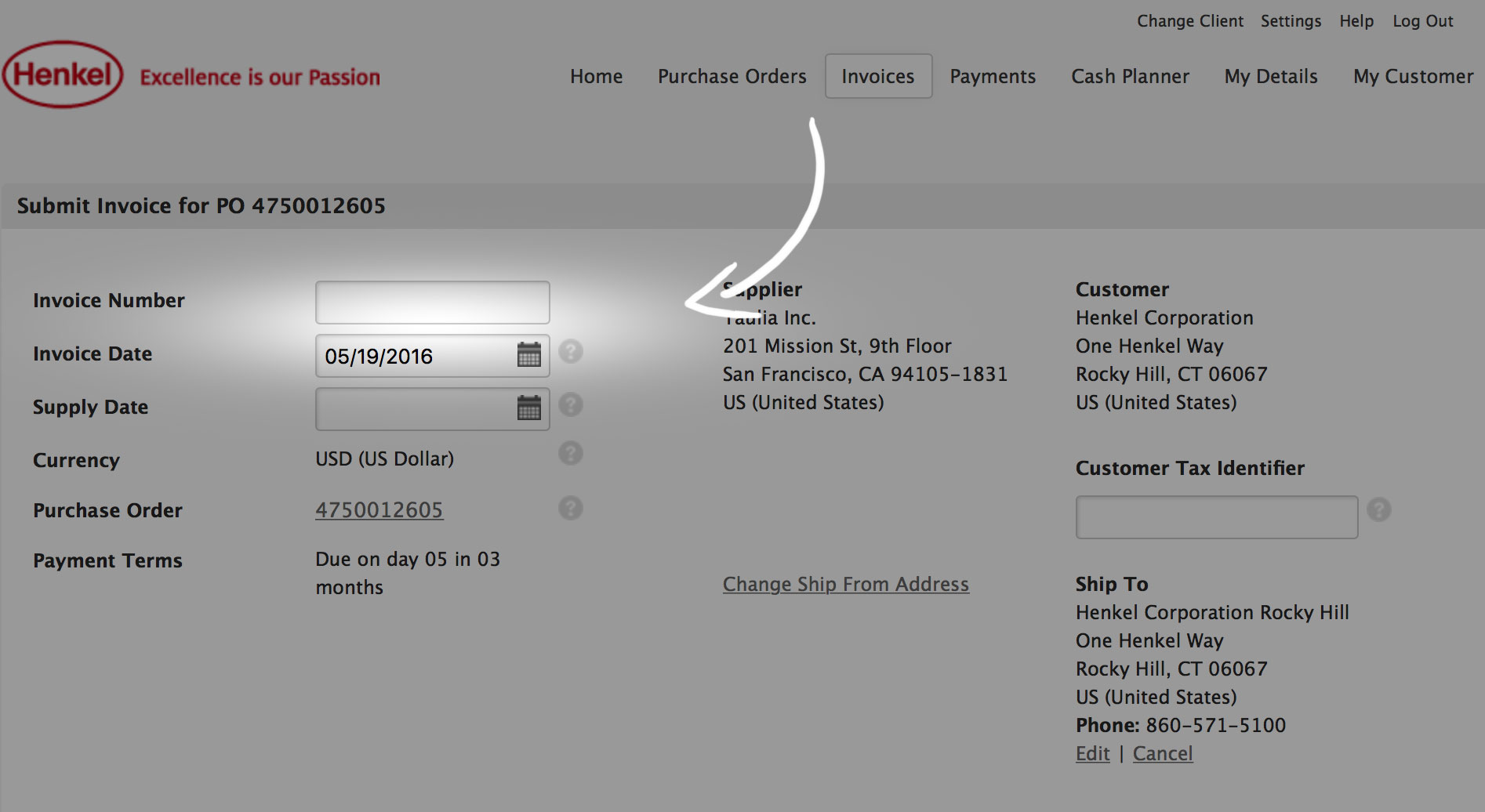
Task: Open purchase order 4750012605 link
Action: click(x=379, y=510)
